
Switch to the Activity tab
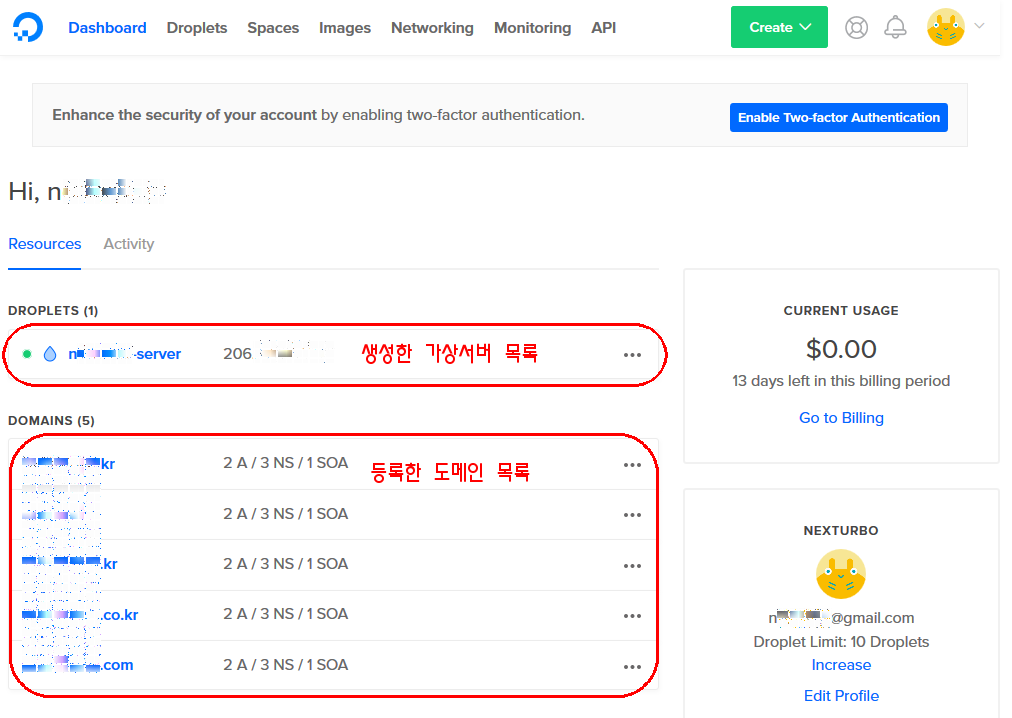pos(129,244)
